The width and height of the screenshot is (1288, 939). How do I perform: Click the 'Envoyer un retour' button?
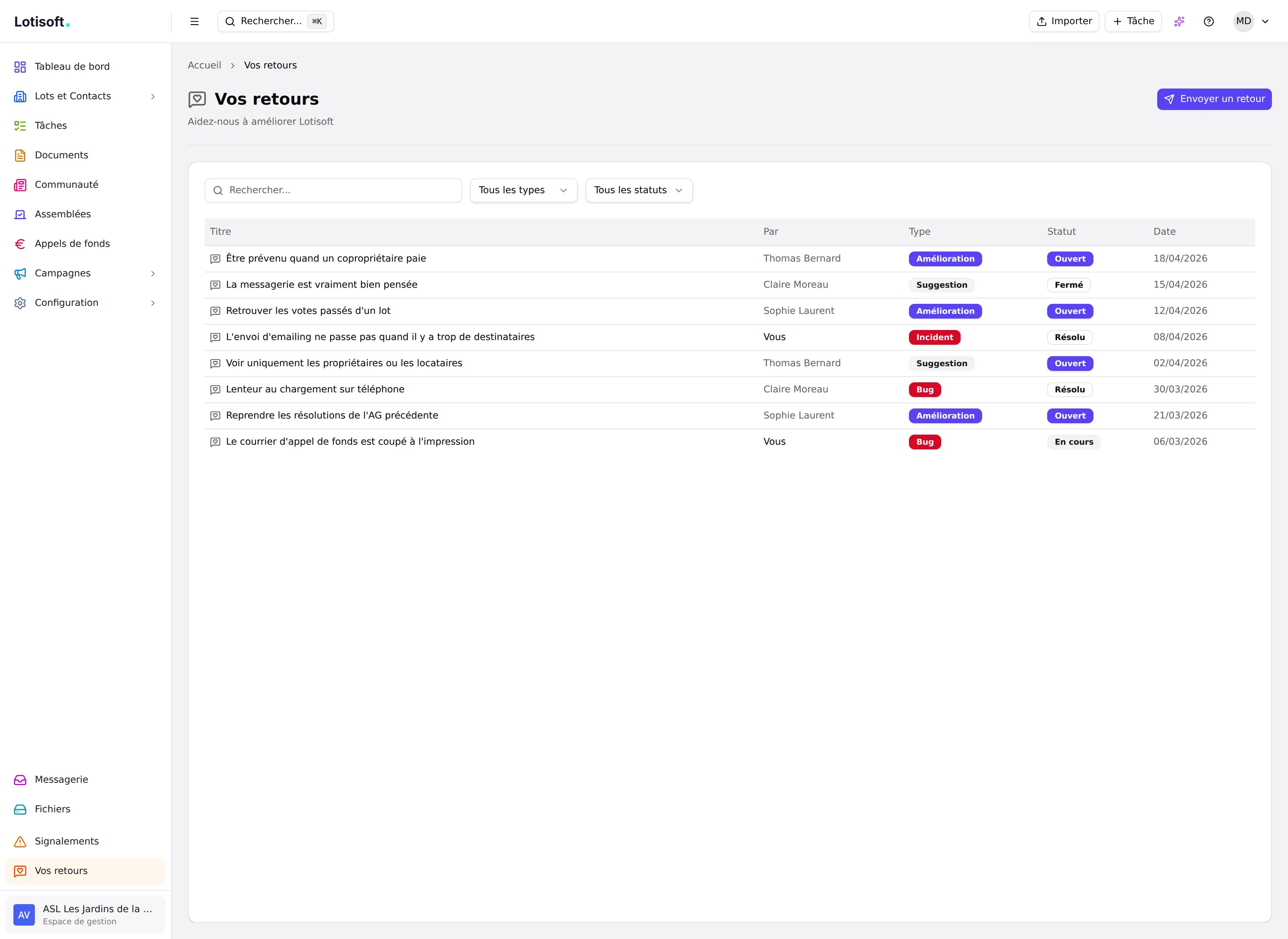[x=1214, y=100]
